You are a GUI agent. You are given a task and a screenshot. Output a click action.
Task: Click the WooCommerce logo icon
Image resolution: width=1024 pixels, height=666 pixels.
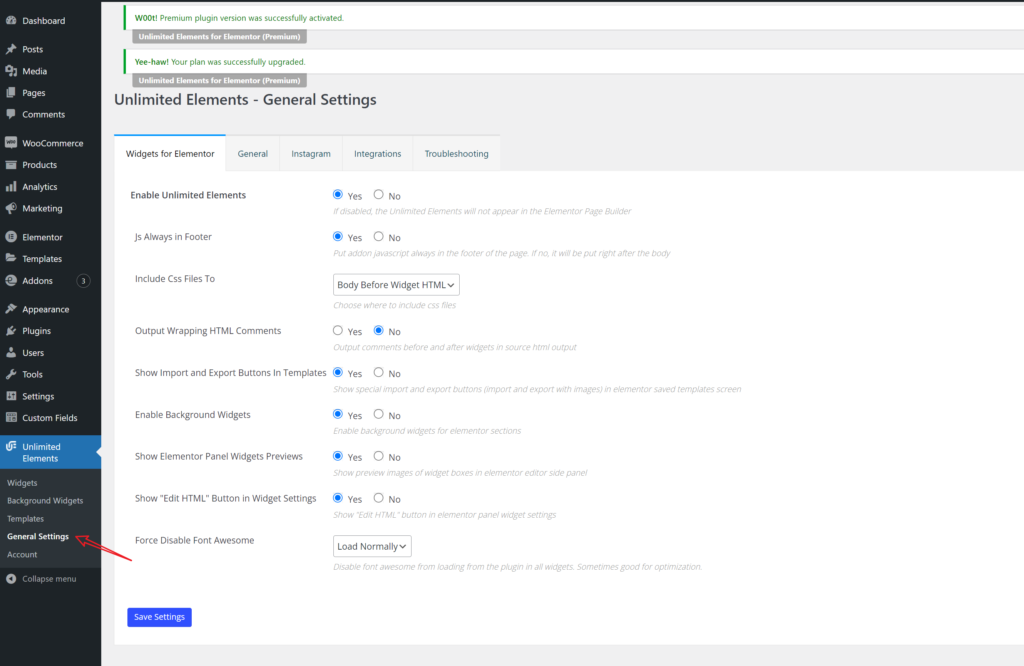coord(11,142)
